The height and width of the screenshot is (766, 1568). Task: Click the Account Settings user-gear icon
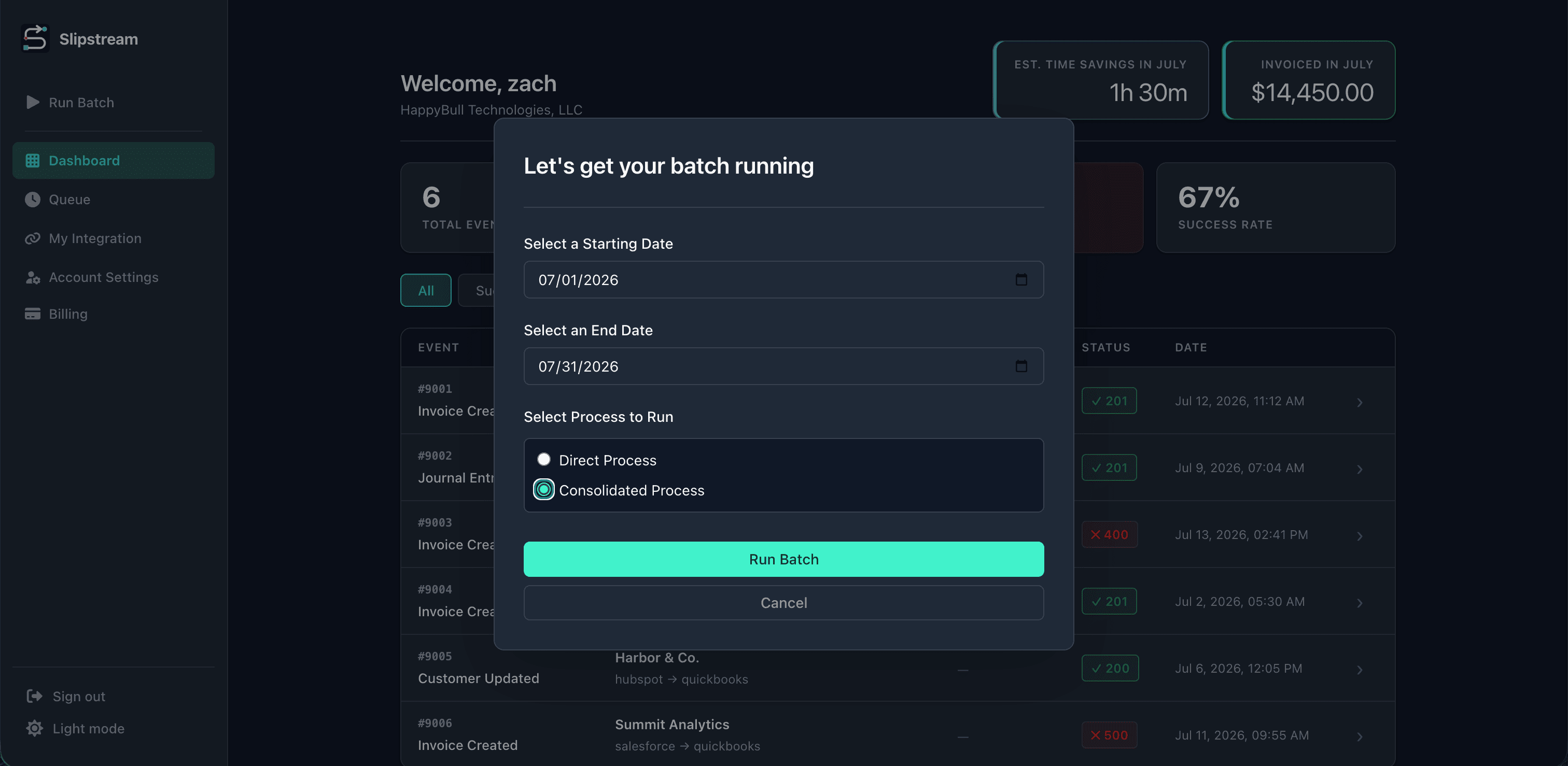coord(32,277)
